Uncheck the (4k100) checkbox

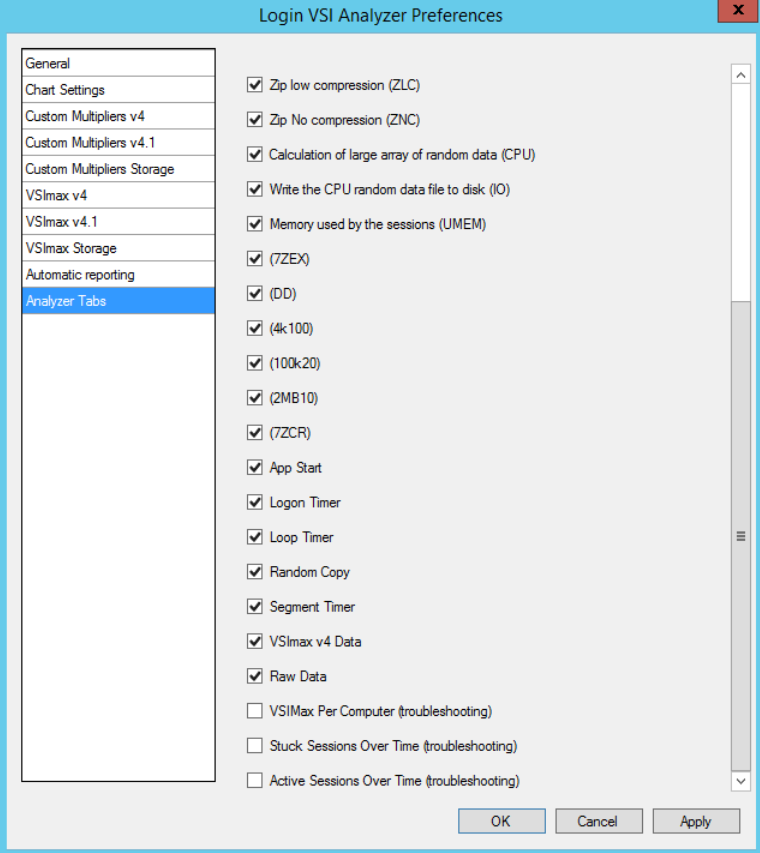255,329
